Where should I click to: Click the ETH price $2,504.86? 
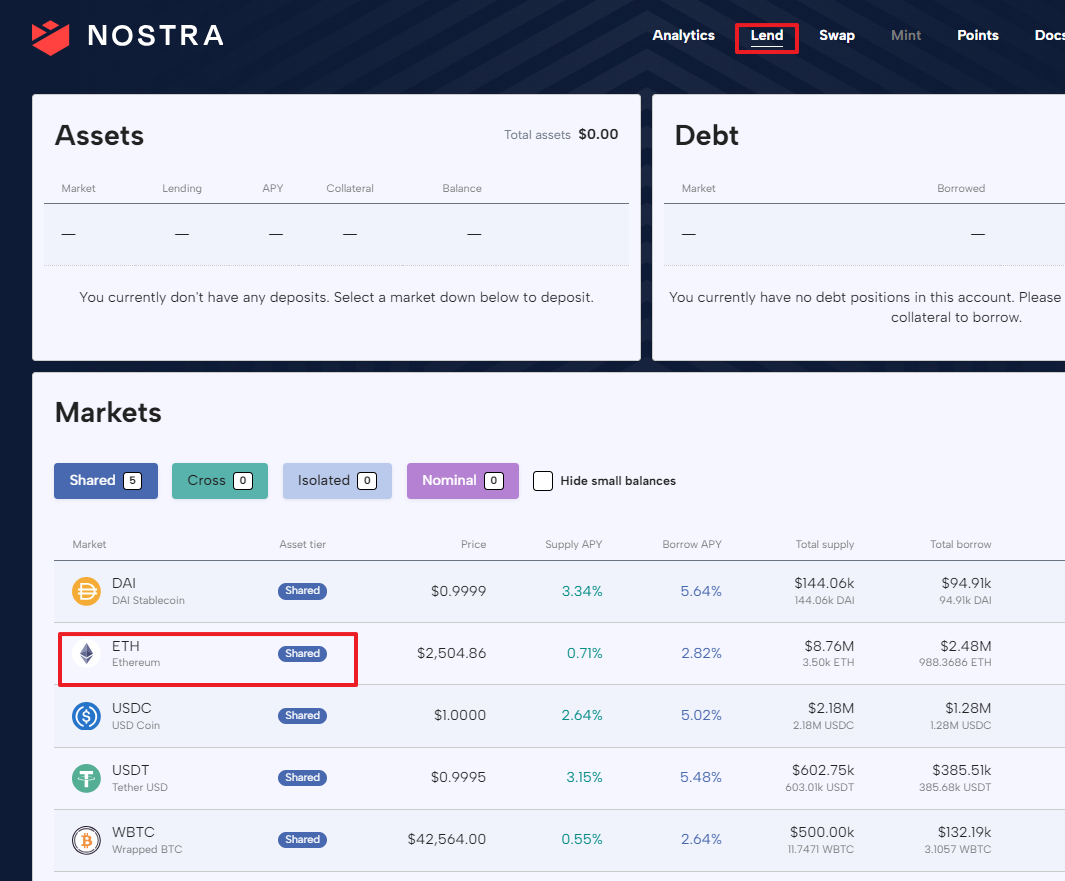point(452,653)
